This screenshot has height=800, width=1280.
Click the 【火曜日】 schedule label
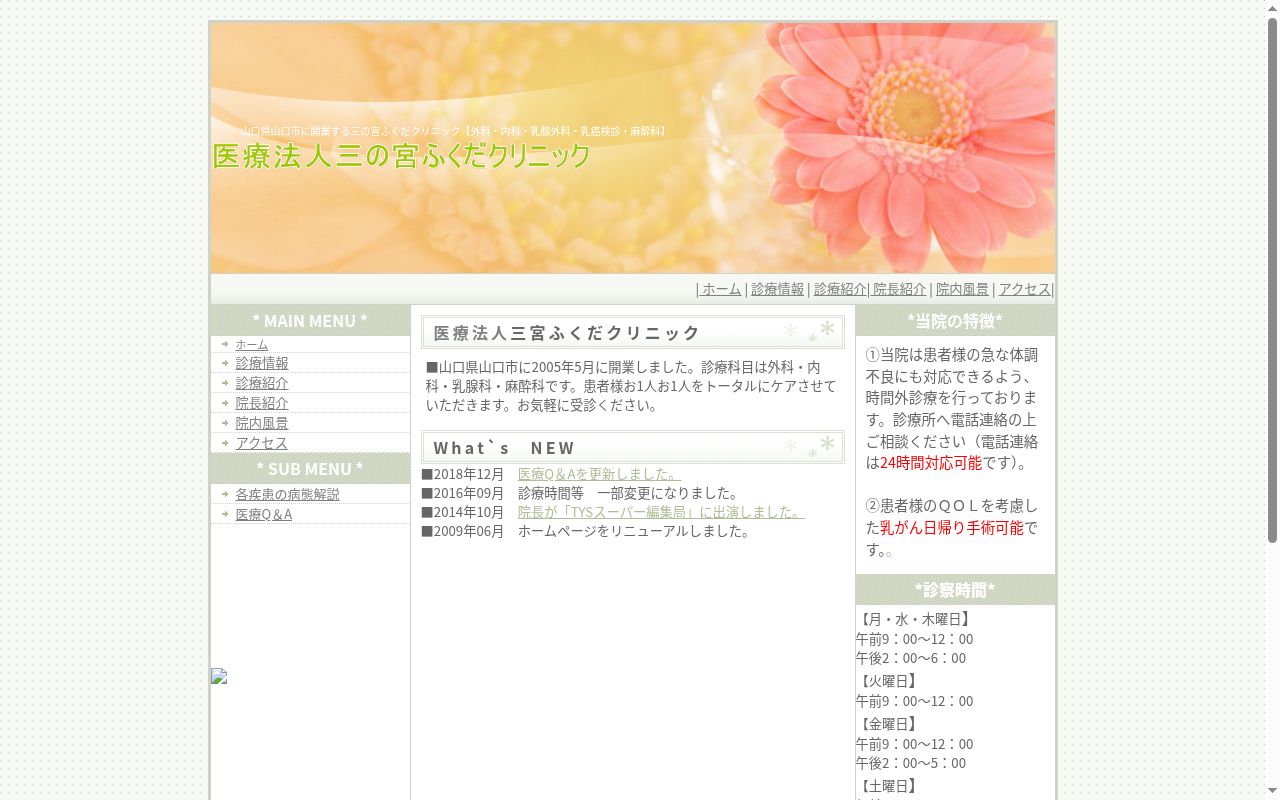tap(889, 682)
